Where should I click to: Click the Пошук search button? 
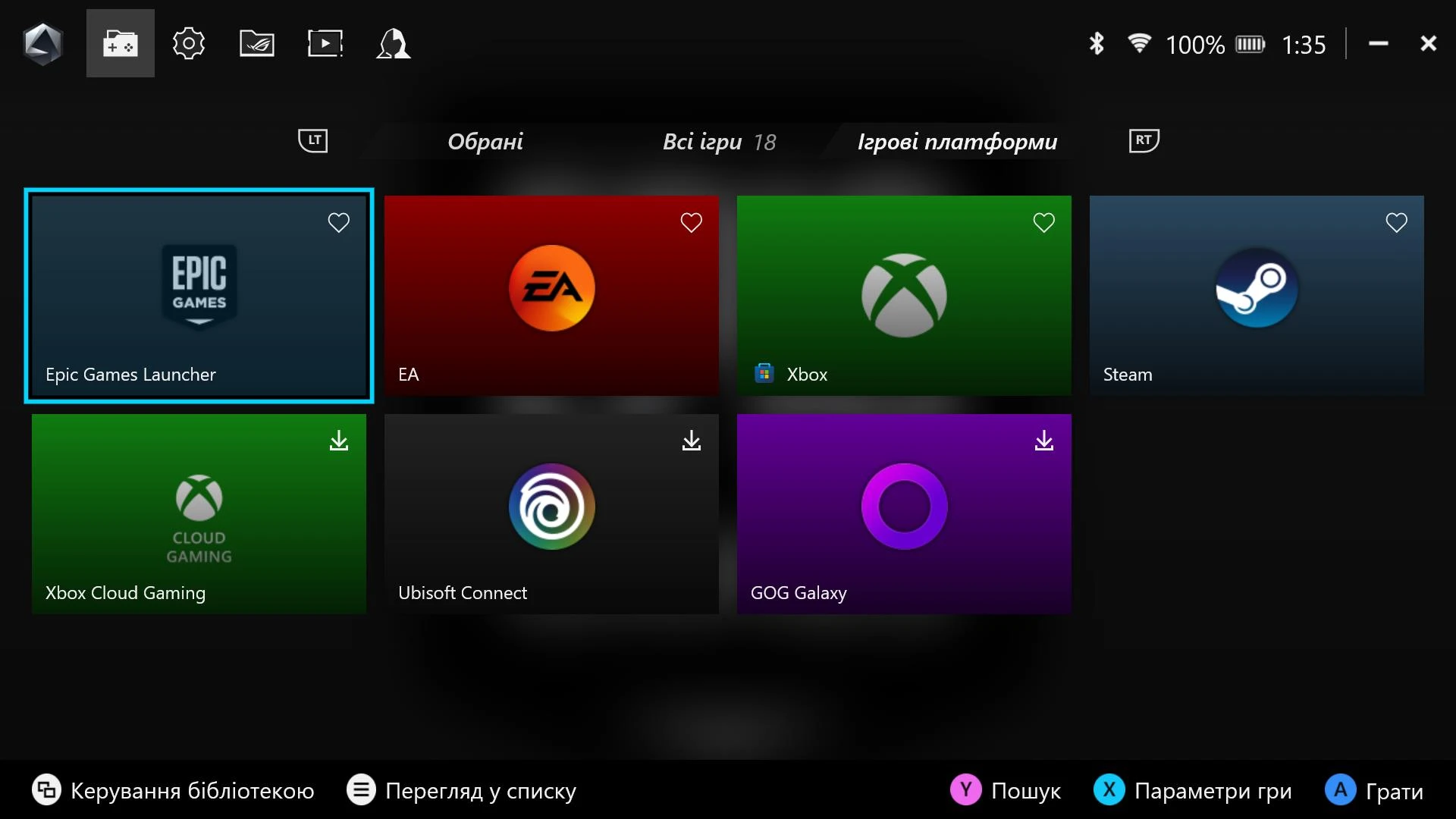tap(1006, 790)
